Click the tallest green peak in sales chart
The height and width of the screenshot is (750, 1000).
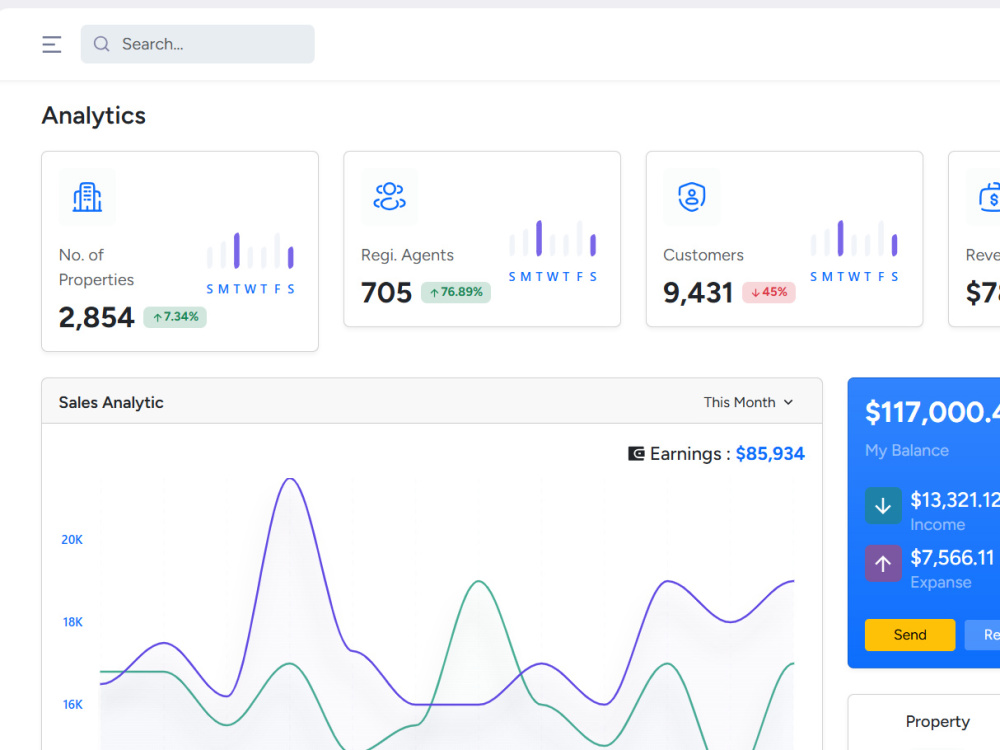click(479, 582)
